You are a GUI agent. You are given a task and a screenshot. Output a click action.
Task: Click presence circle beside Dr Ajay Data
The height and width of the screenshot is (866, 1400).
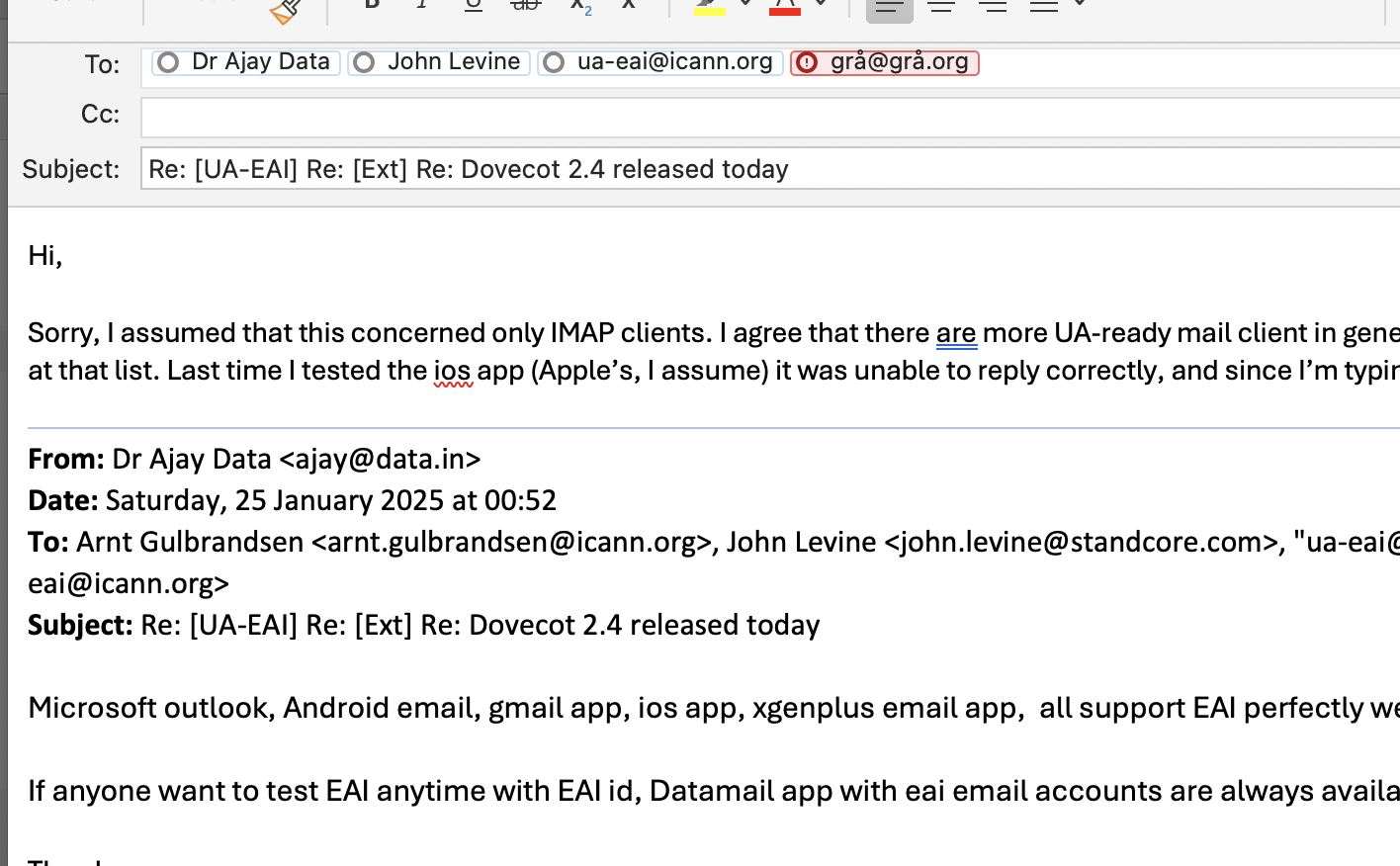tap(168, 62)
